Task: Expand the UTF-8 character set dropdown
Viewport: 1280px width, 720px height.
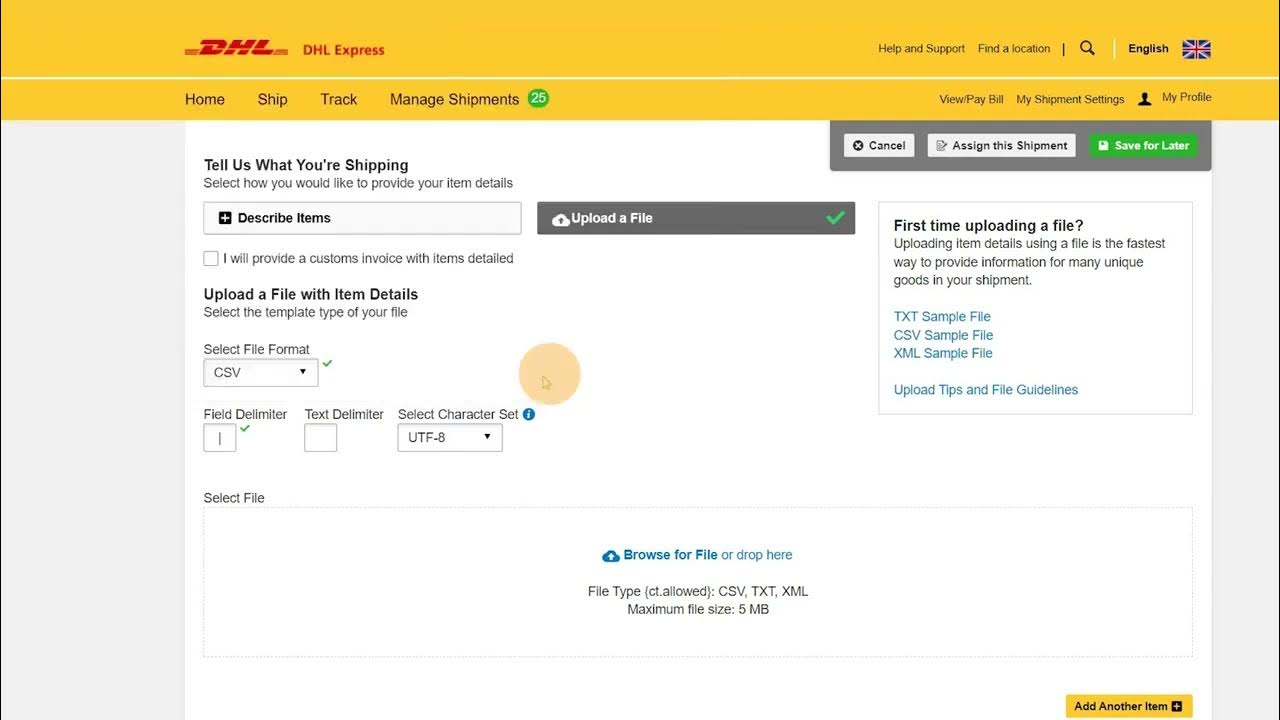Action: tap(450, 437)
